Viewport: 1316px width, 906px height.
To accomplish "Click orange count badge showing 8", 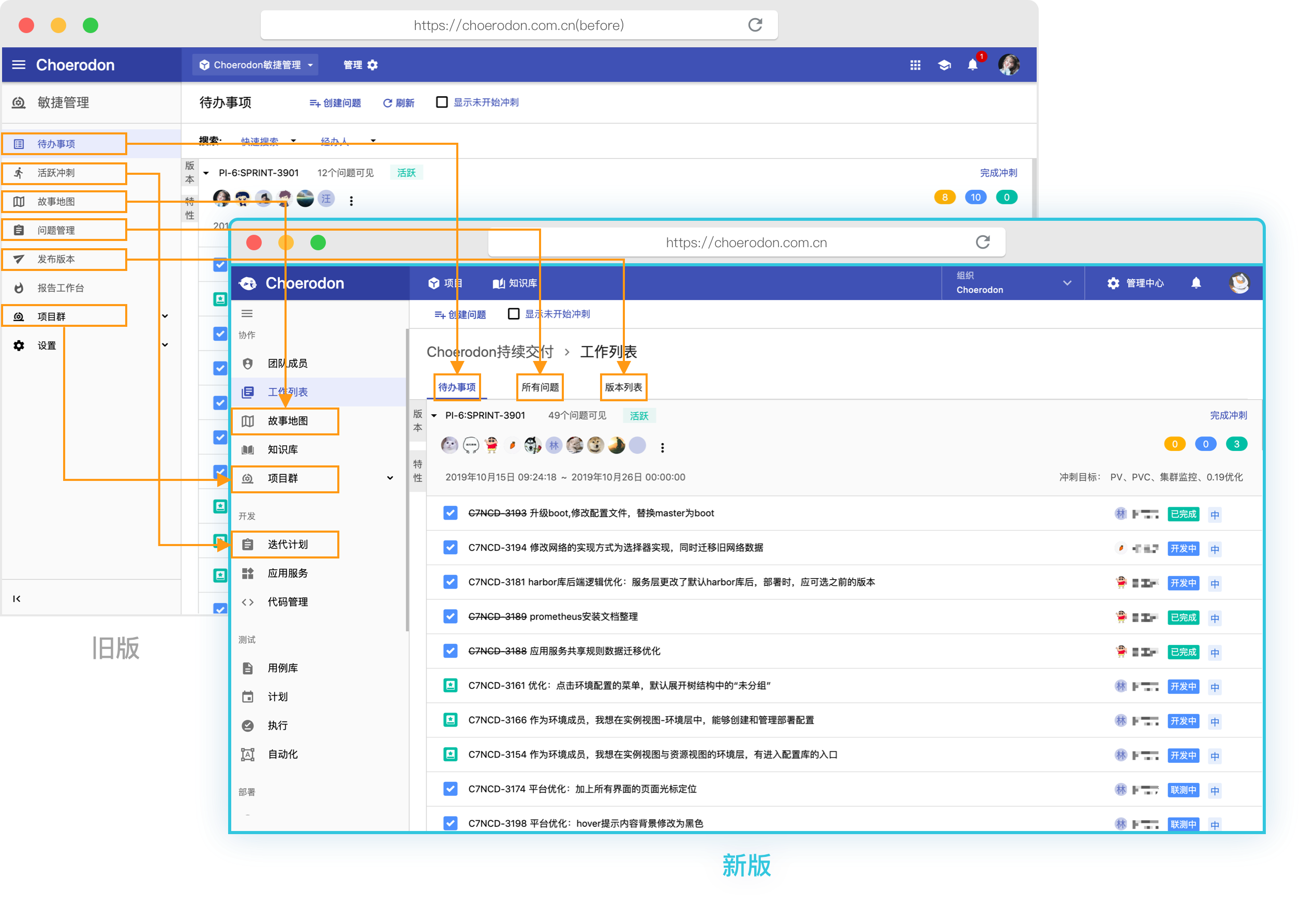I will point(944,197).
